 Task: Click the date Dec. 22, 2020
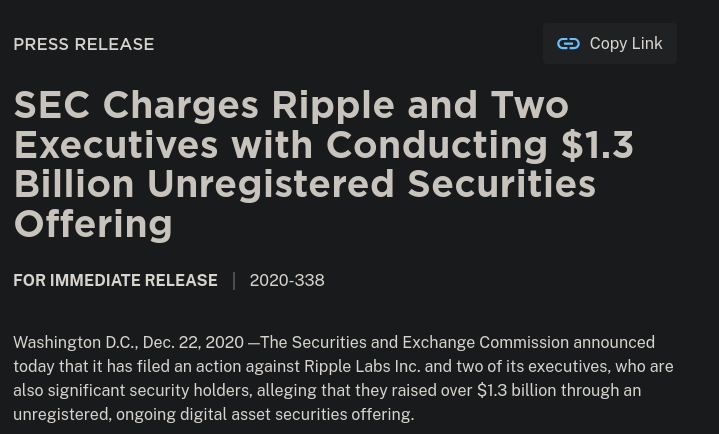coord(193,343)
